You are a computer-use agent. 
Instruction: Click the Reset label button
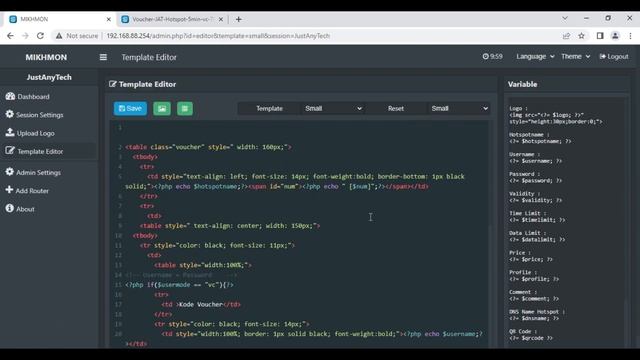(396, 109)
